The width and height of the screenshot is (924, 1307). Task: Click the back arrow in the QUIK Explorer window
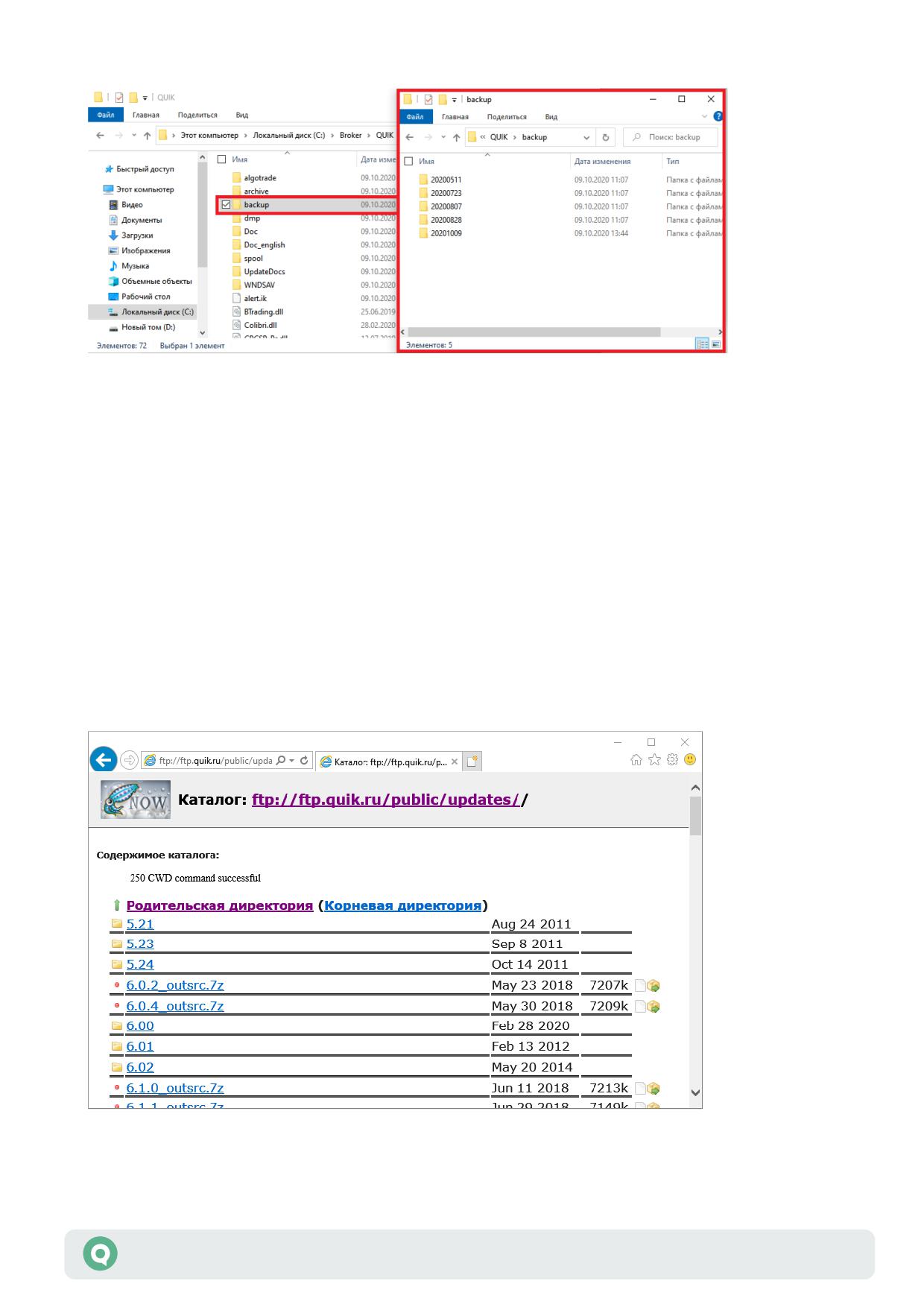click(x=101, y=136)
